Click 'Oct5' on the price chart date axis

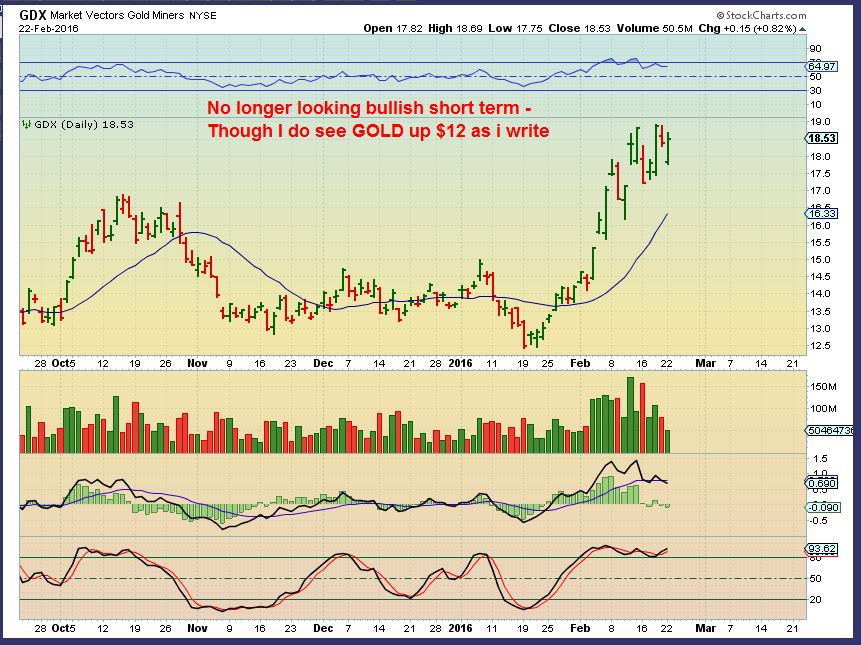(x=64, y=363)
